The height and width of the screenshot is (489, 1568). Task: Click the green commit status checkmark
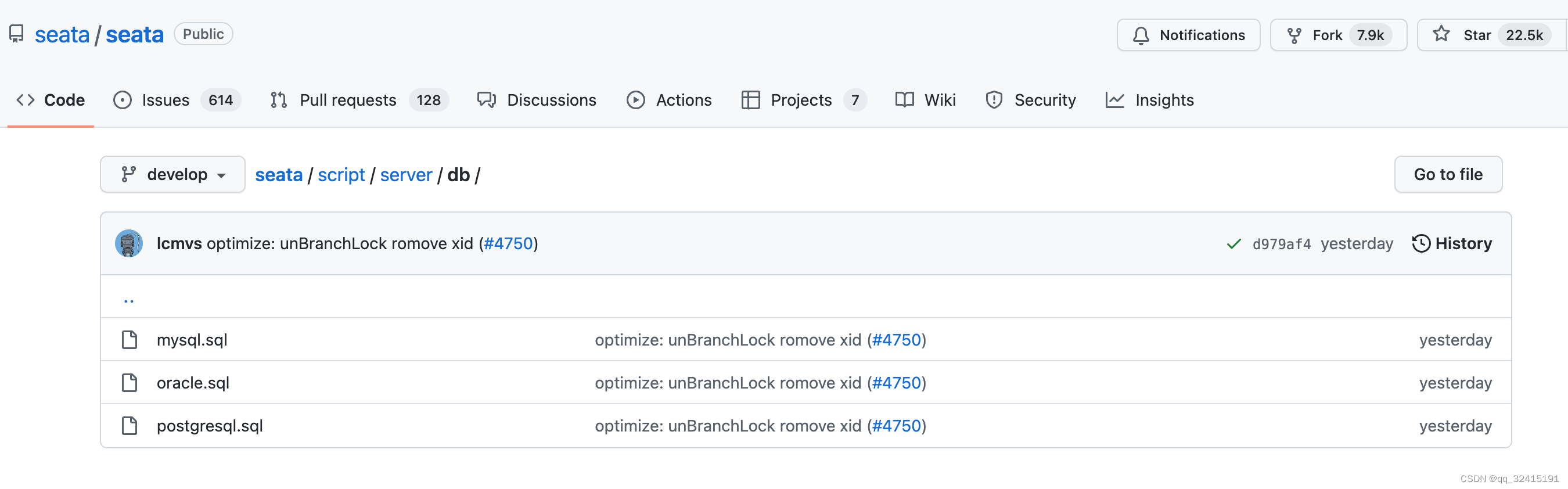pos(1233,244)
